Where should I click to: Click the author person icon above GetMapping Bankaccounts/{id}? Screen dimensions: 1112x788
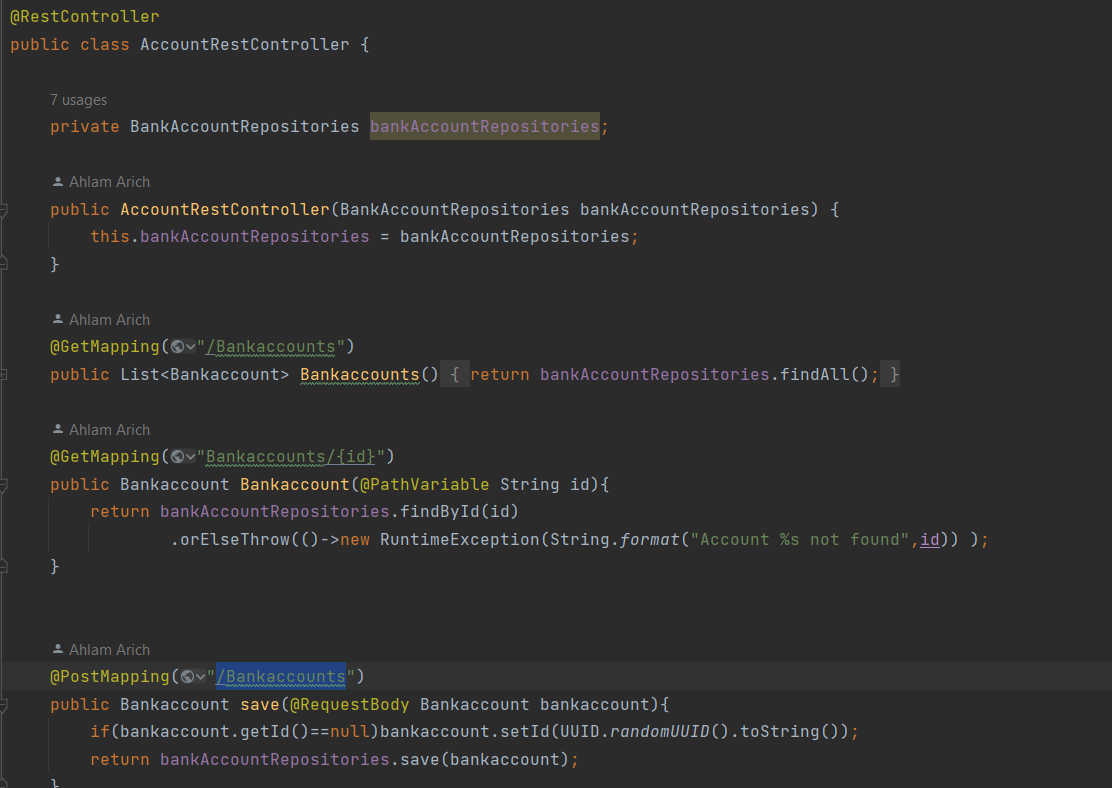pos(58,430)
